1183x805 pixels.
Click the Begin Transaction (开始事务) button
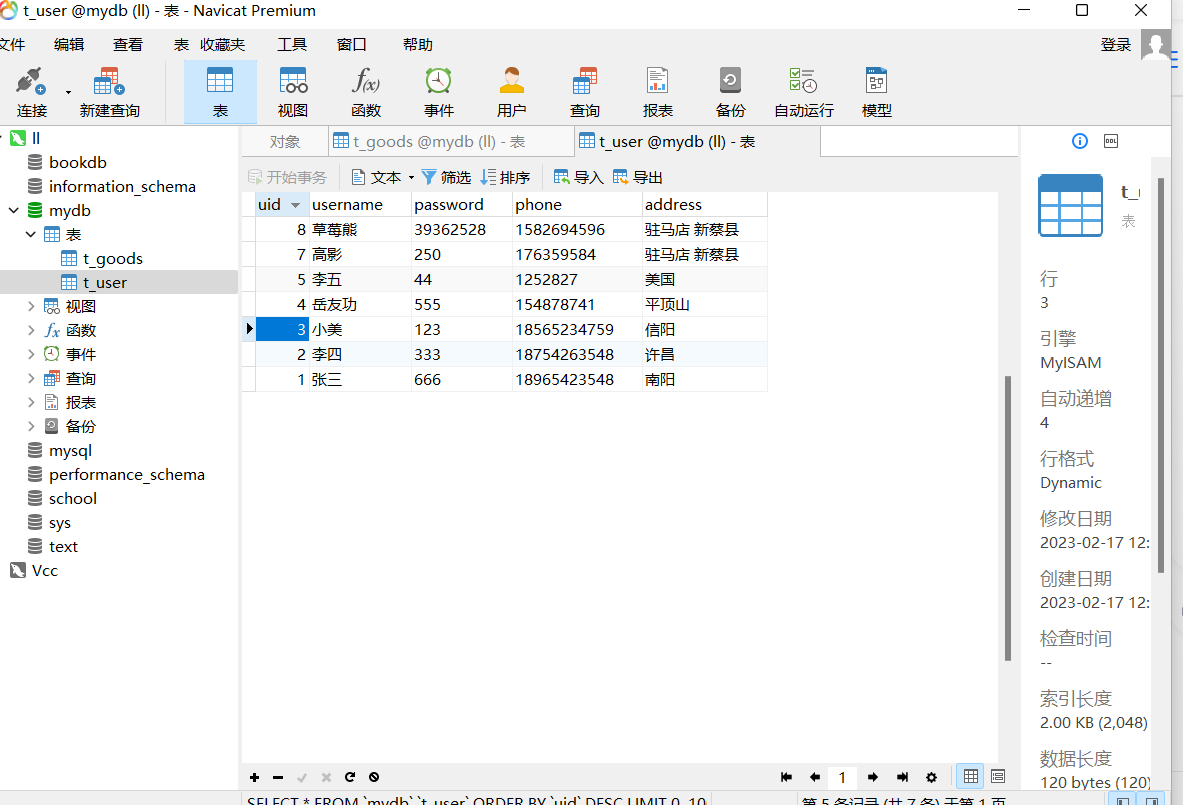[x=287, y=177]
